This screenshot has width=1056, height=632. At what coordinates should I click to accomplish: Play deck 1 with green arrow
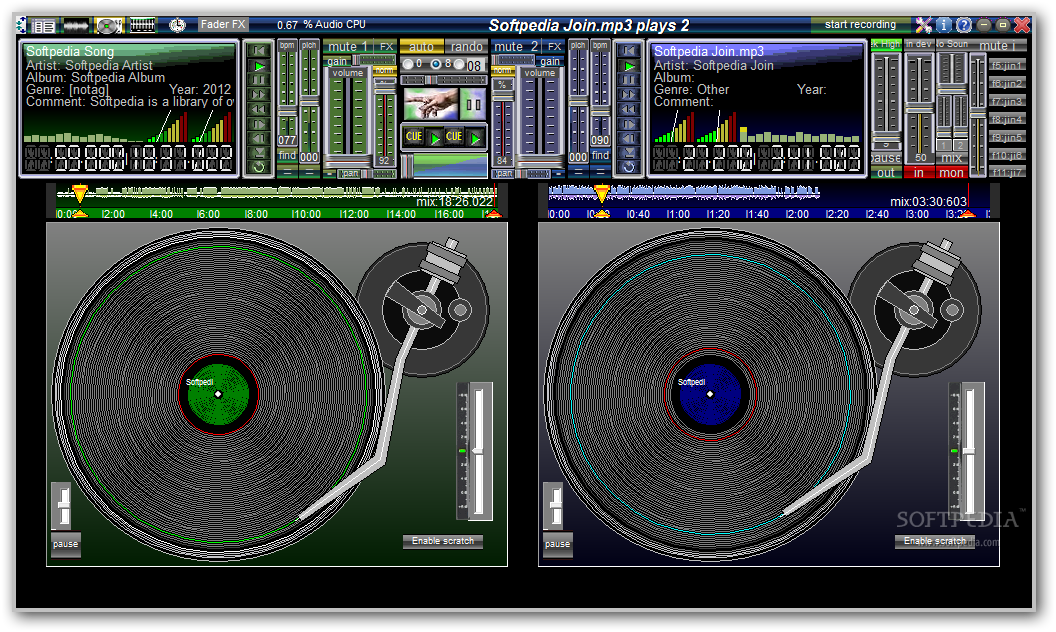259,66
